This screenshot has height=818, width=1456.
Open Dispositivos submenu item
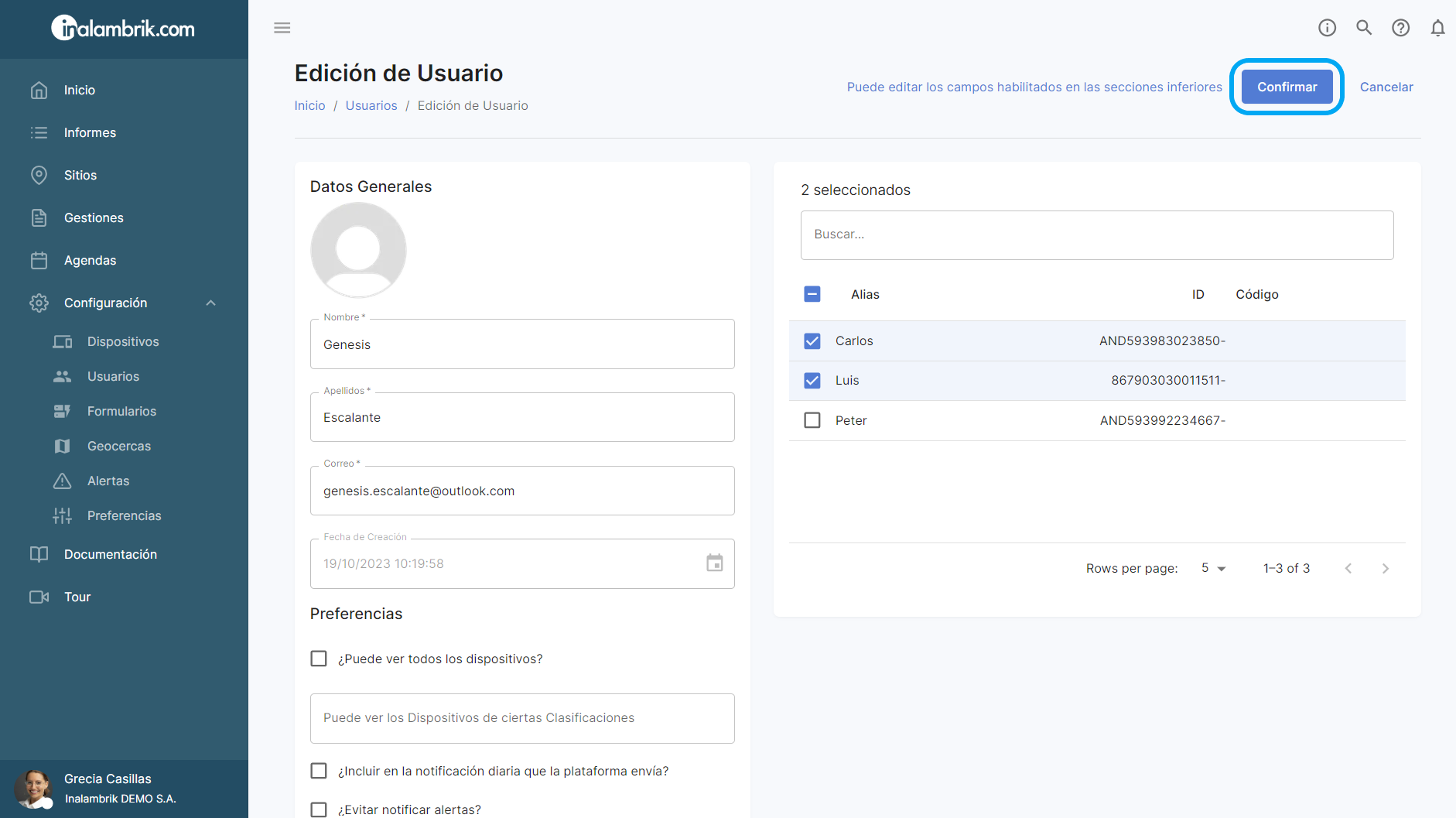(124, 341)
